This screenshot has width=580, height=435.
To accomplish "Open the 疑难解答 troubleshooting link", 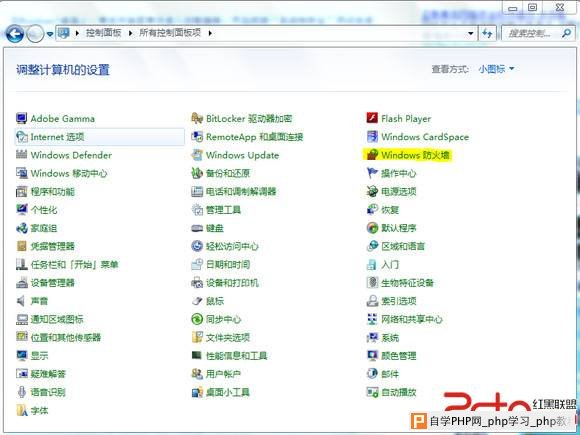I will tap(48, 374).
